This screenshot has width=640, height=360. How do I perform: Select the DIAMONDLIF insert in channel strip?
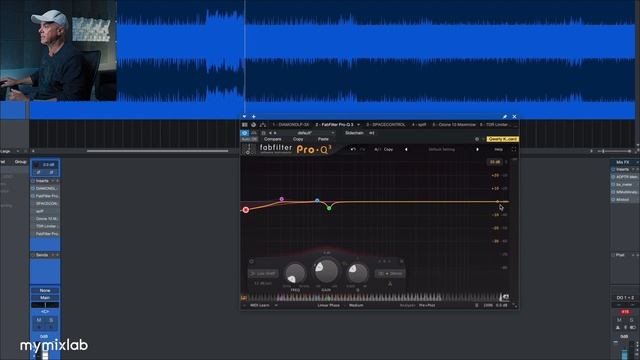coord(46,189)
